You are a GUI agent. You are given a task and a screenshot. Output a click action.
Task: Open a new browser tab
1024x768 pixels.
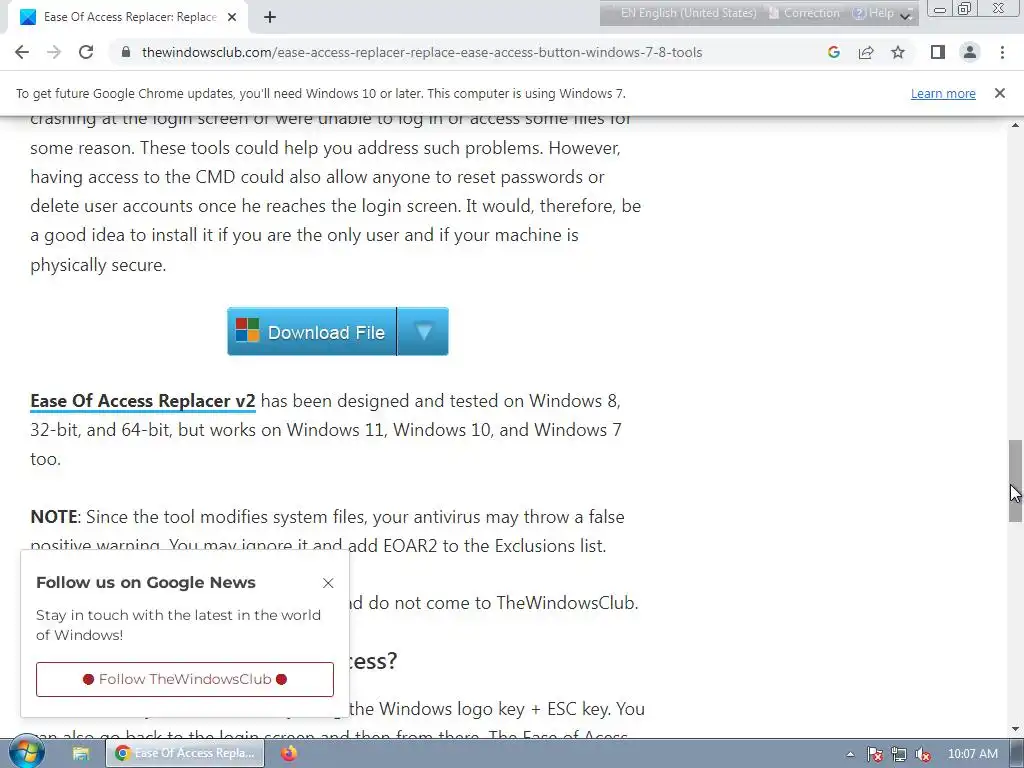(x=270, y=17)
